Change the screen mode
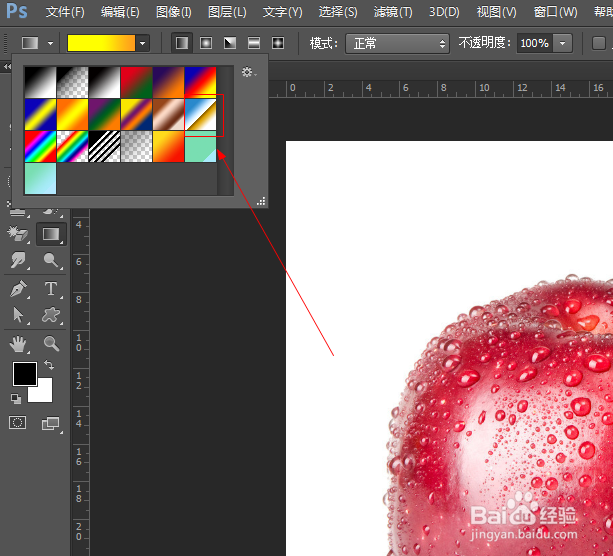This screenshot has height=556, width=613. tap(51, 423)
